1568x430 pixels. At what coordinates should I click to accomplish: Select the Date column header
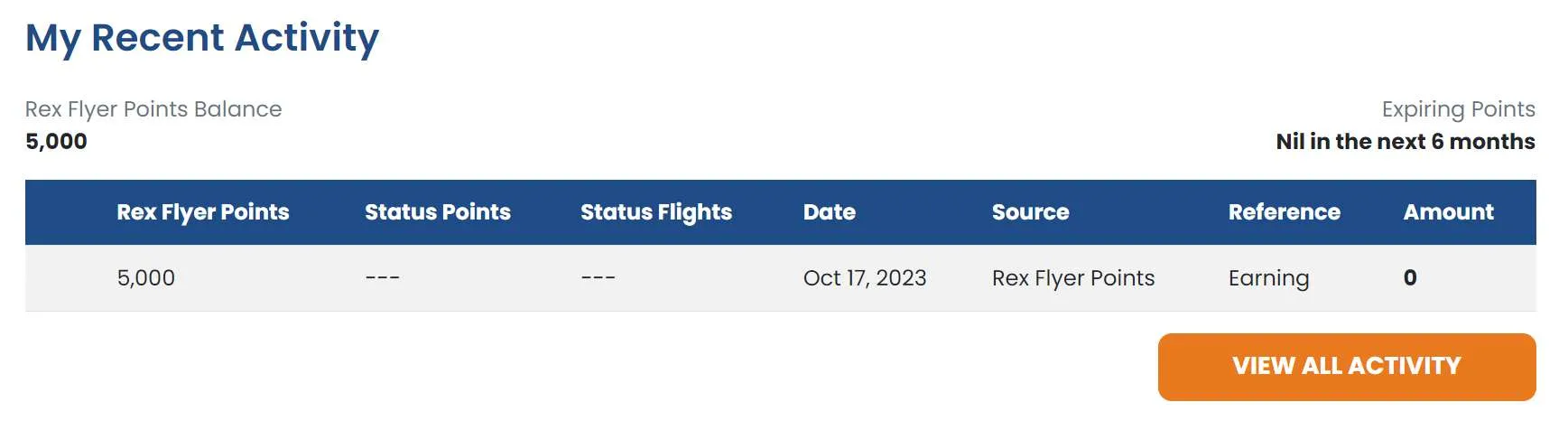(830, 212)
